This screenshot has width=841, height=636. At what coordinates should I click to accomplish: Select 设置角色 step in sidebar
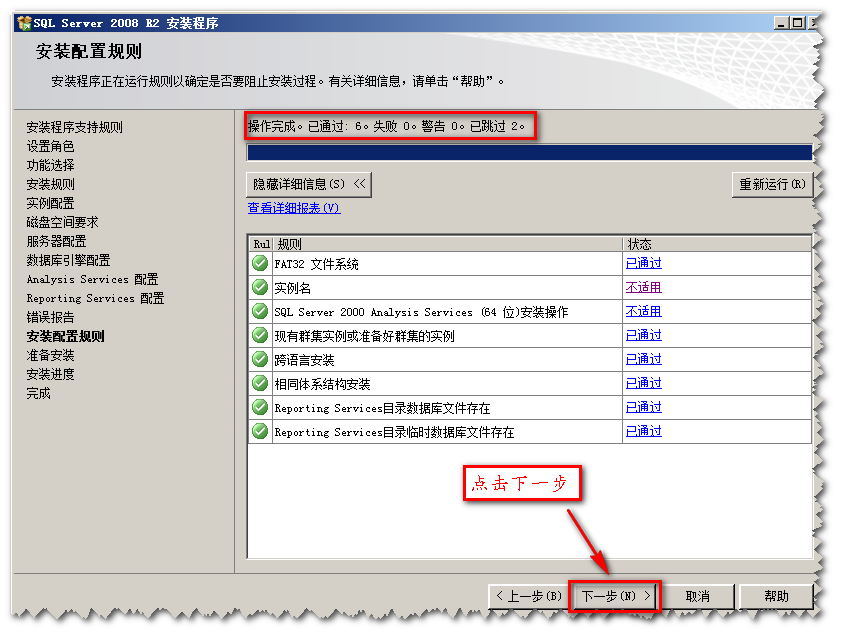click(x=50, y=146)
